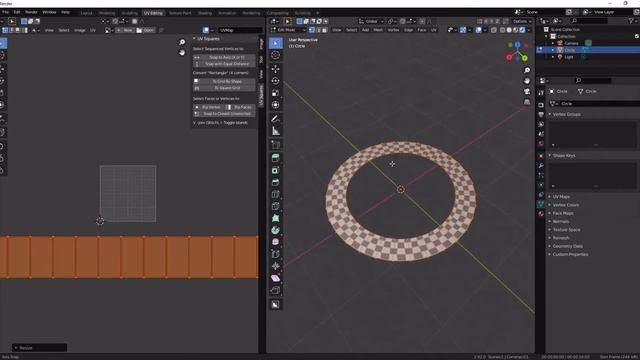This screenshot has width=640, height=360.
Task: Expand the Vertex Colors panel
Action: pyautogui.click(x=549, y=205)
